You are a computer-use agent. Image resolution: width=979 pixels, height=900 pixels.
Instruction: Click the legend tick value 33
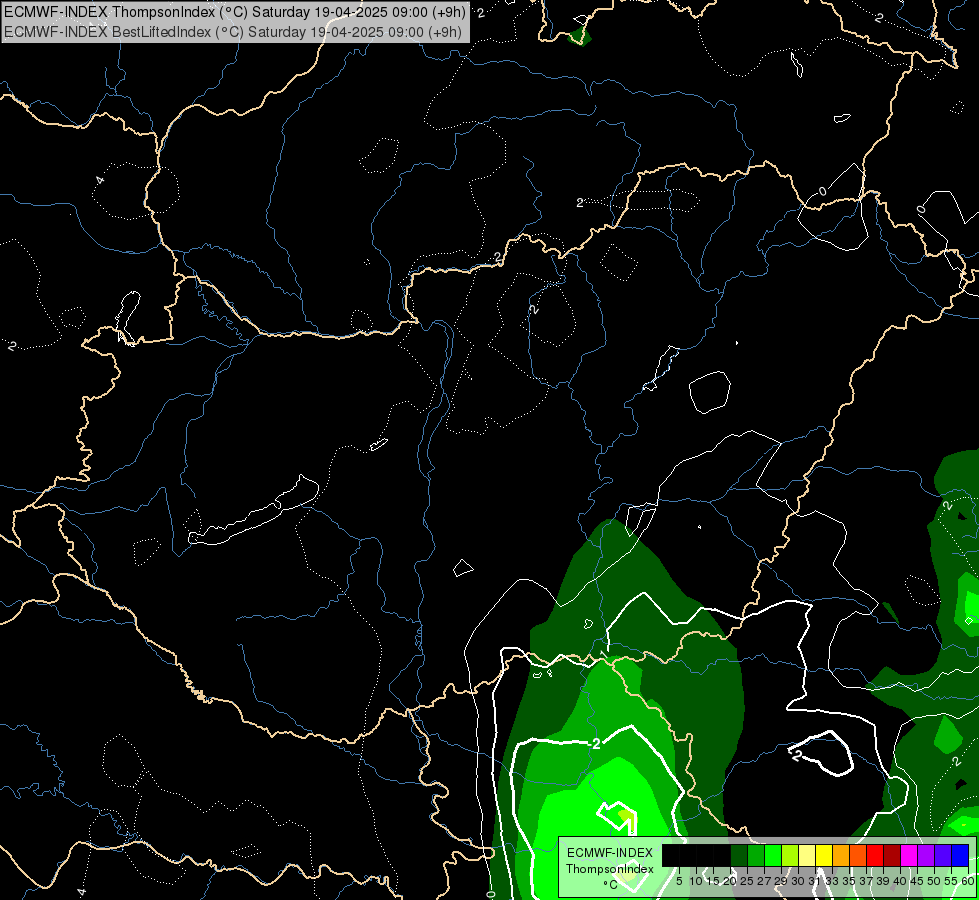click(832, 881)
